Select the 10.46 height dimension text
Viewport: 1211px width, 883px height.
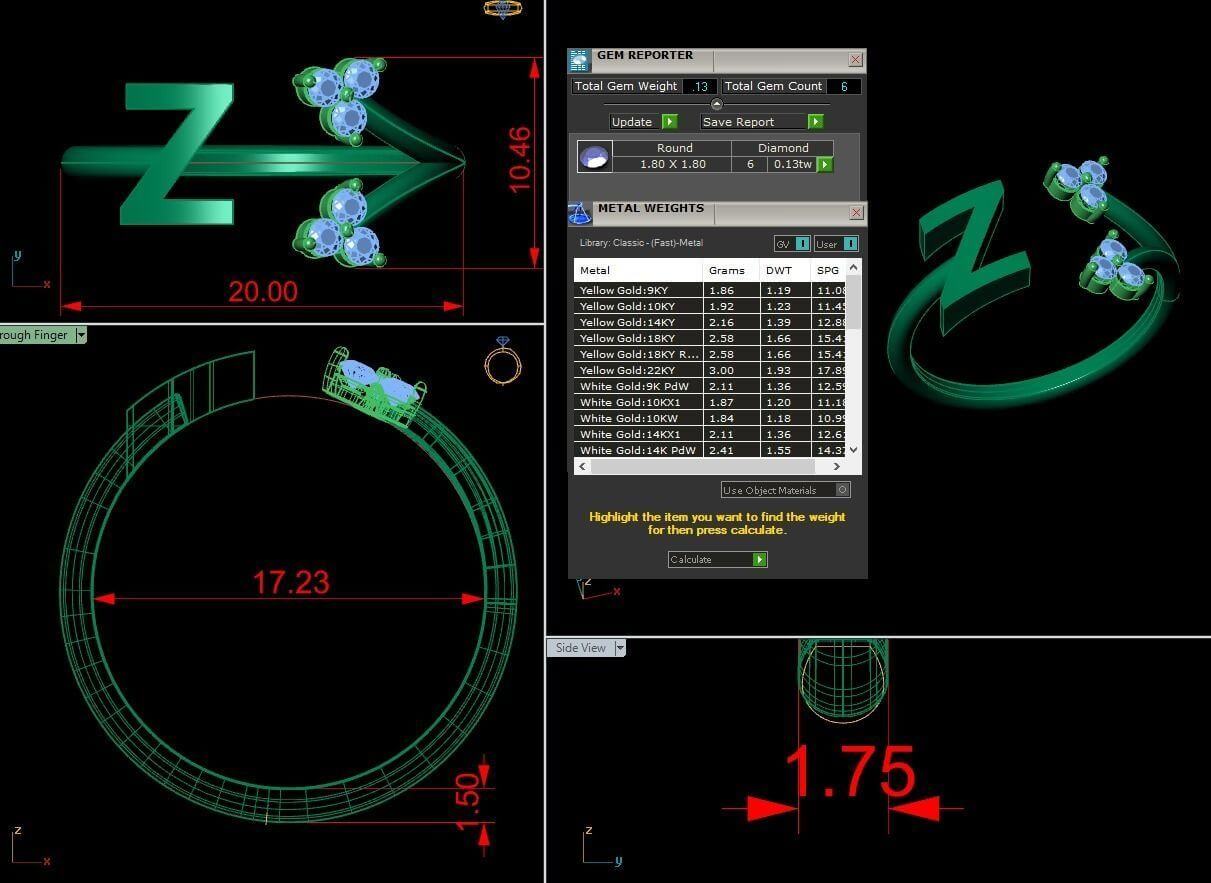(x=520, y=159)
